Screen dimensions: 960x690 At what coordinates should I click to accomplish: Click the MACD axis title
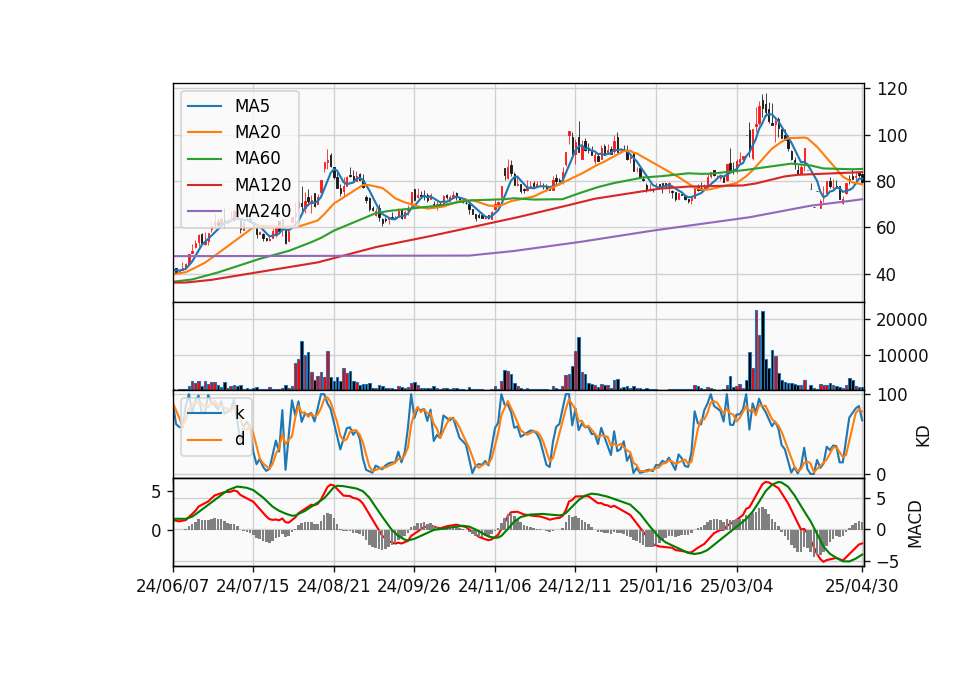tap(915, 525)
